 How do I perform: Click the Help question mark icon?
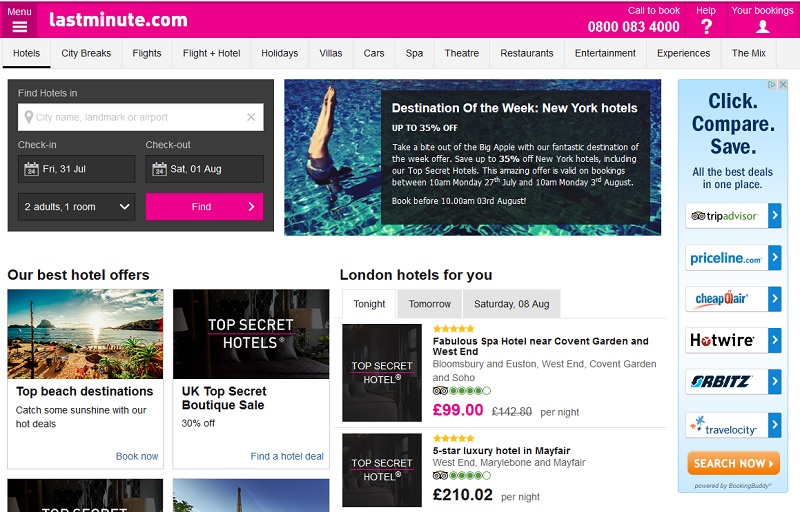click(x=706, y=27)
